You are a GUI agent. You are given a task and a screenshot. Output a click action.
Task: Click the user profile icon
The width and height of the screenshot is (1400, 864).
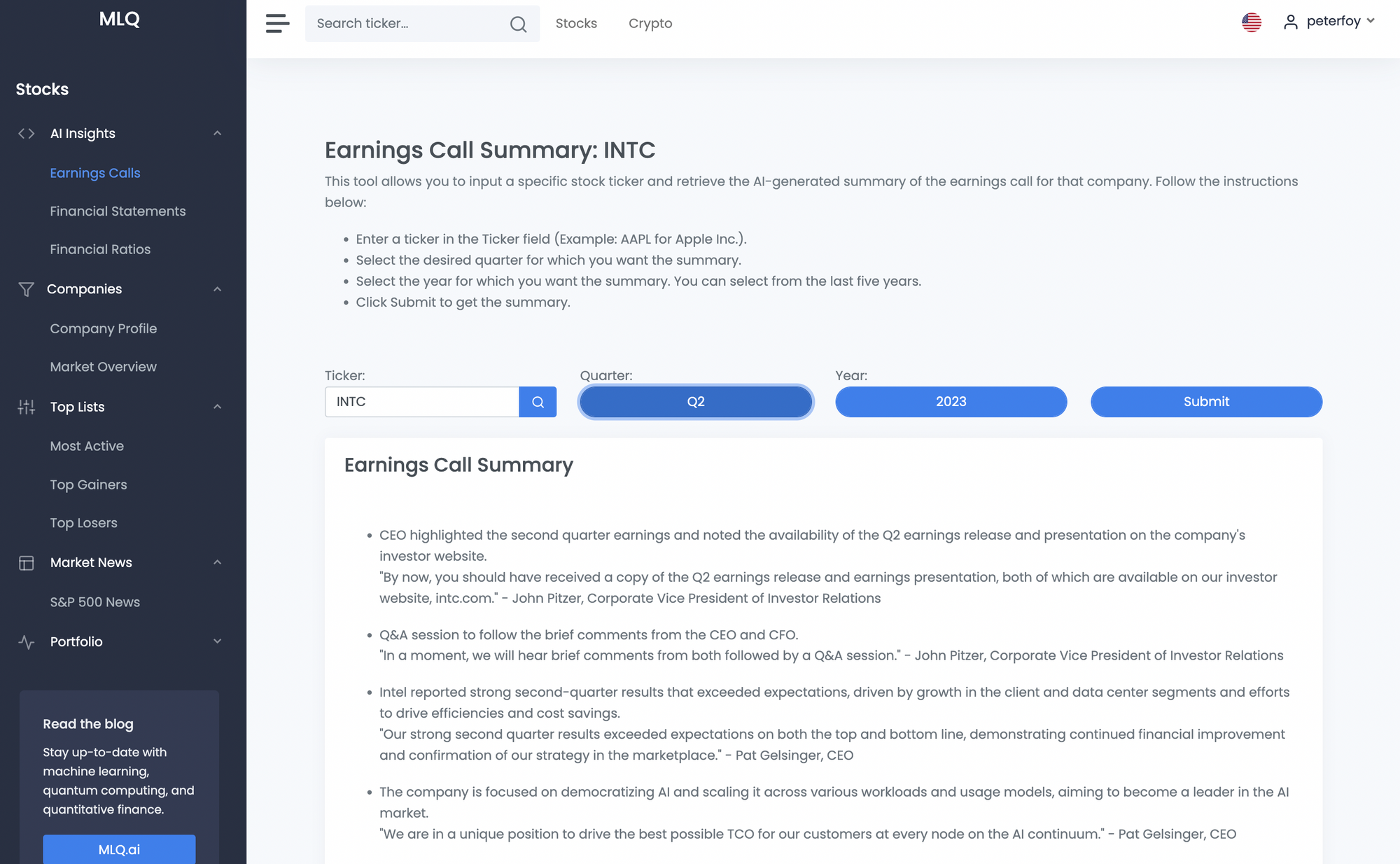pos(1290,22)
